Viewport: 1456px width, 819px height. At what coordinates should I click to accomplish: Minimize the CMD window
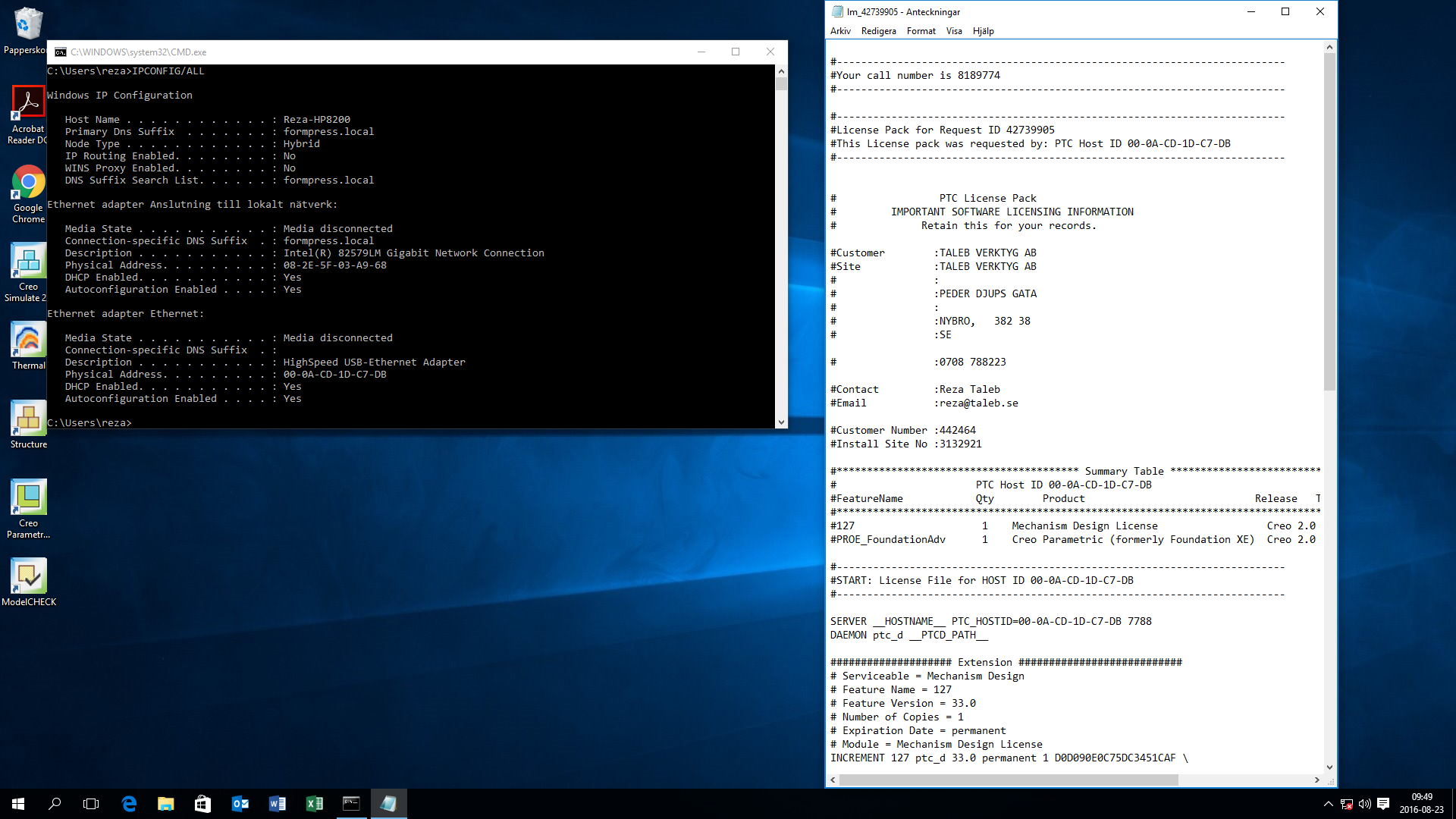tap(701, 52)
